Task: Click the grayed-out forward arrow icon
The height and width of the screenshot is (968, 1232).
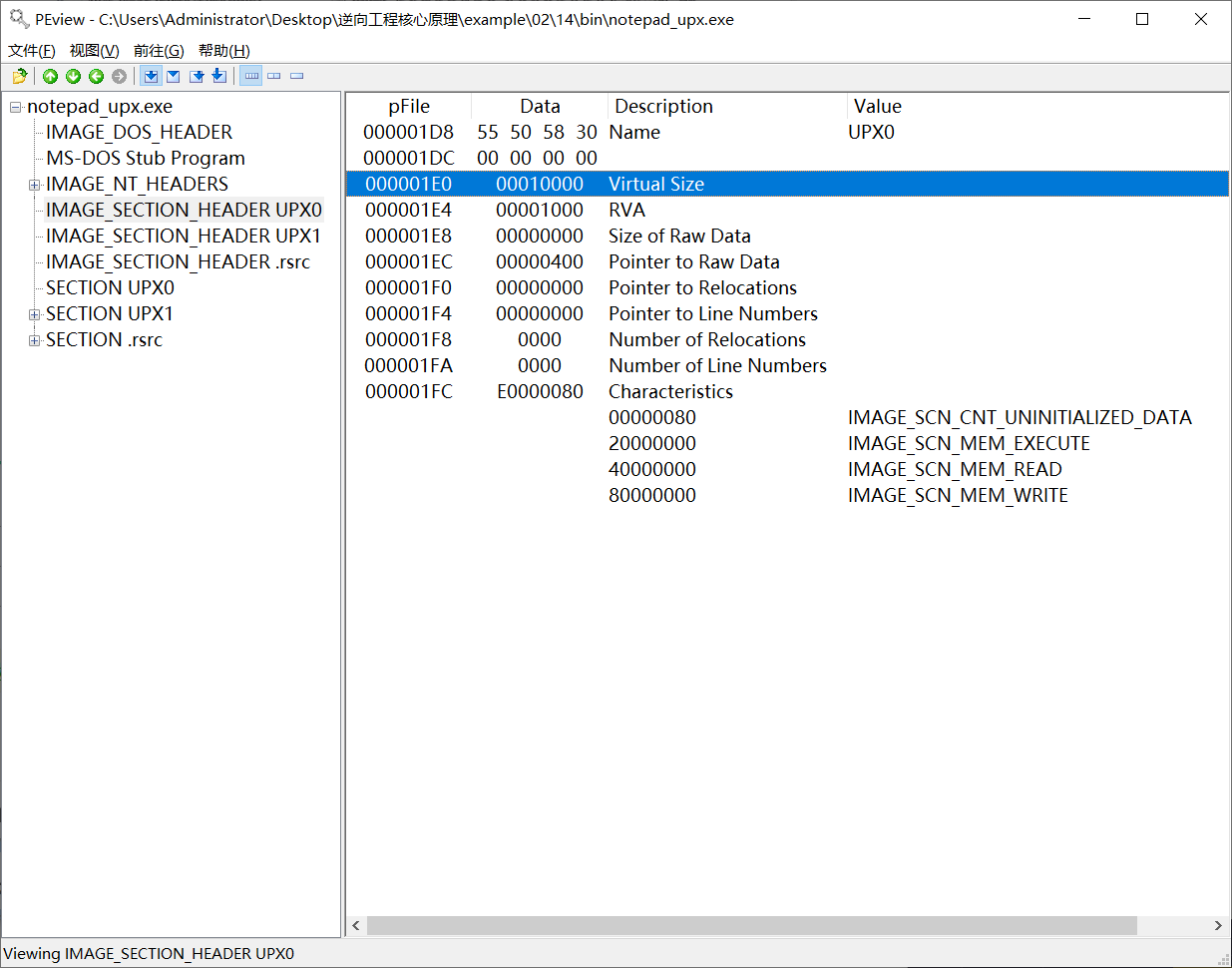Action: coord(119,76)
